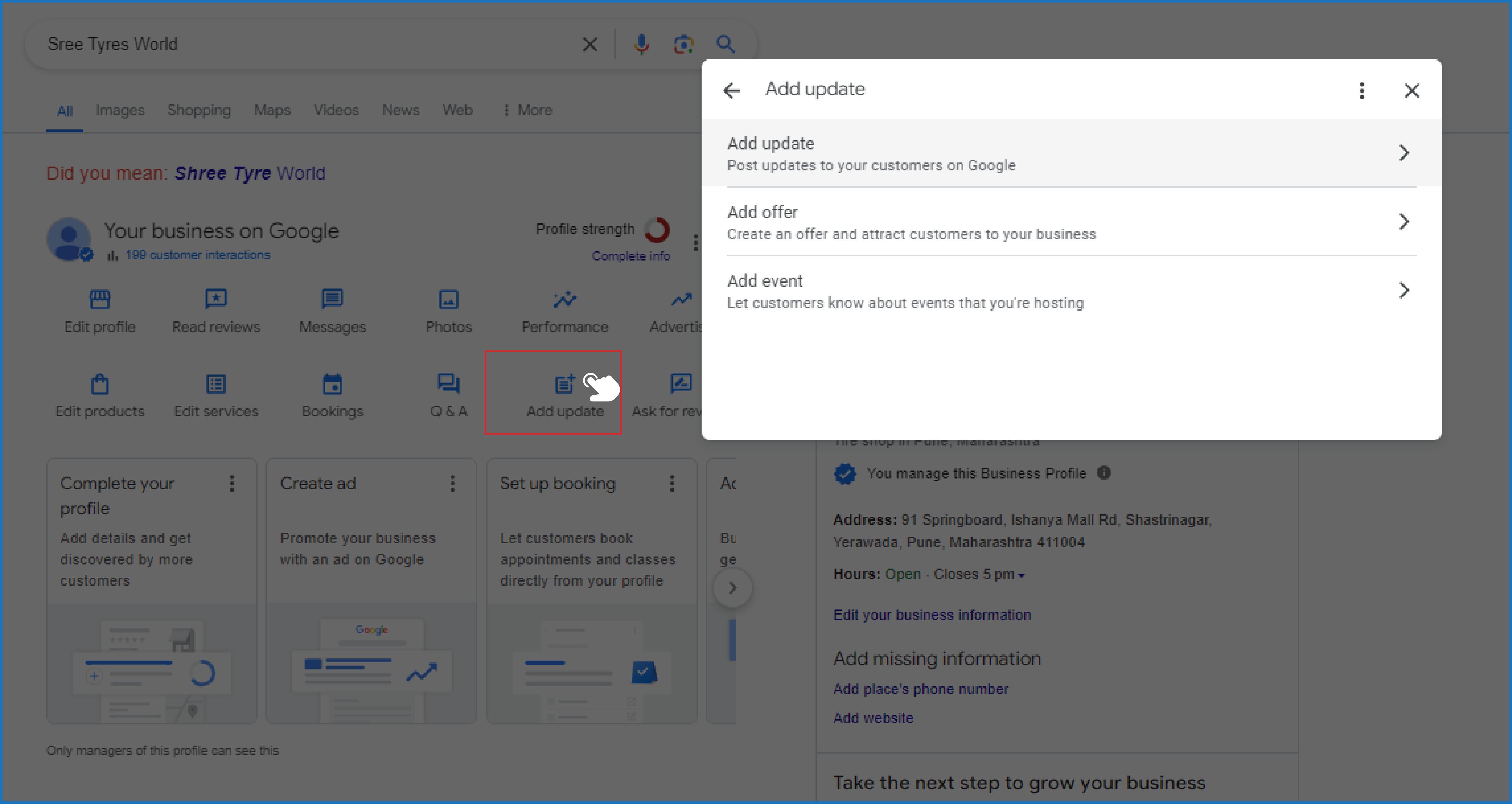Click in the search input field
Image resolution: width=1512 pixels, height=804 pixels.
(x=305, y=45)
